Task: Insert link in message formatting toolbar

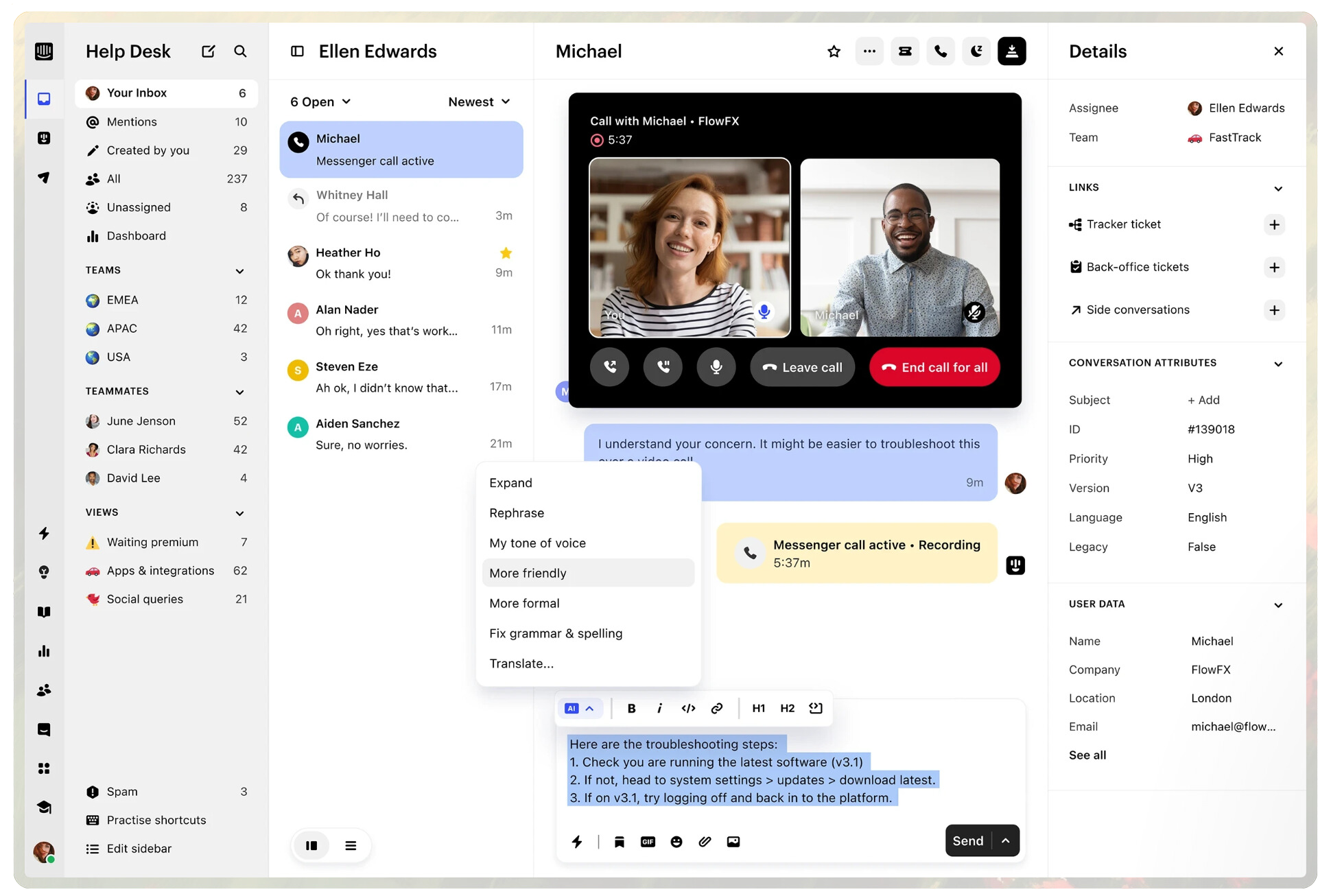Action: click(717, 709)
